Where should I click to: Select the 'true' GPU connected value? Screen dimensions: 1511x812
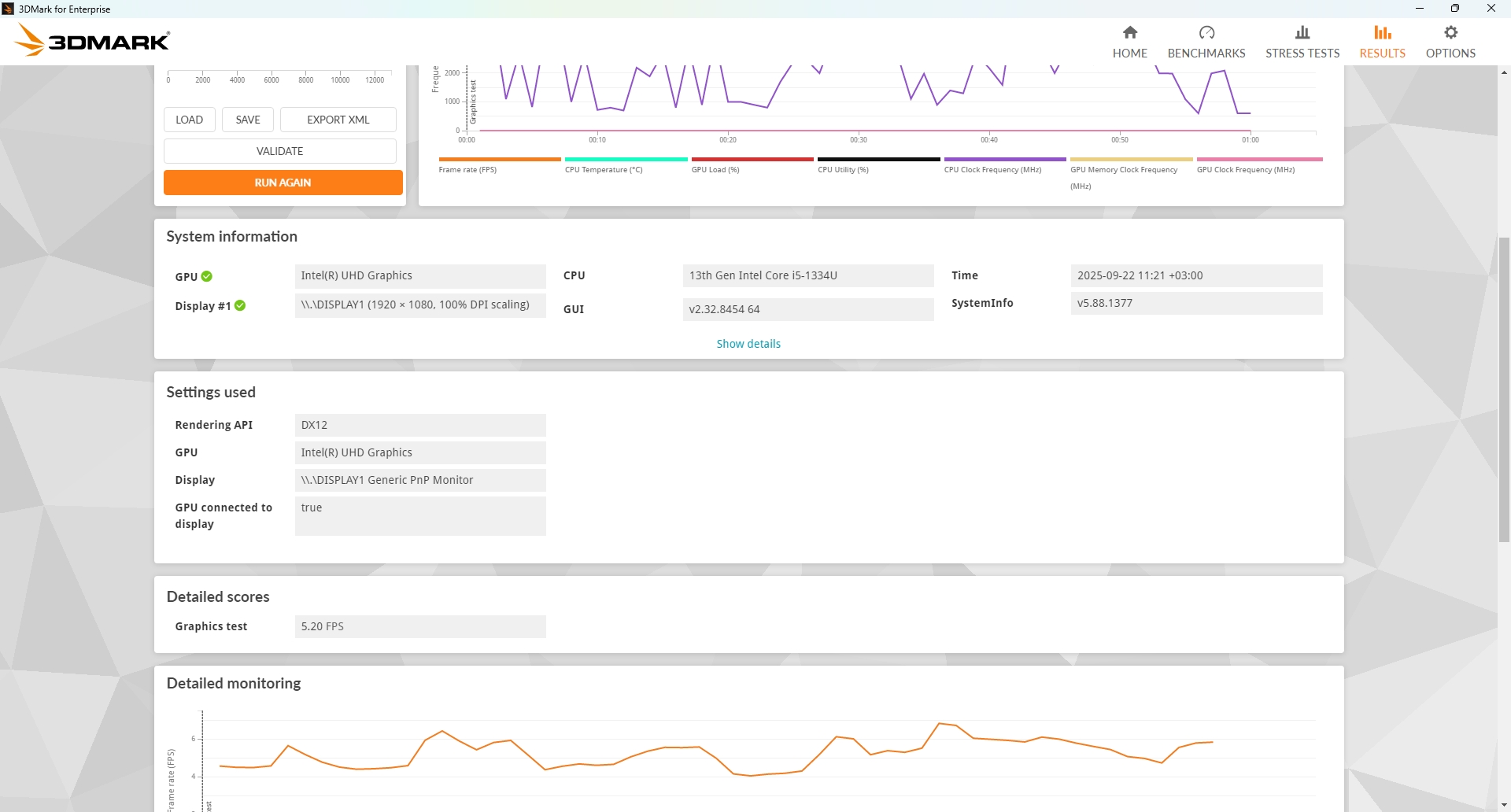point(420,516)
